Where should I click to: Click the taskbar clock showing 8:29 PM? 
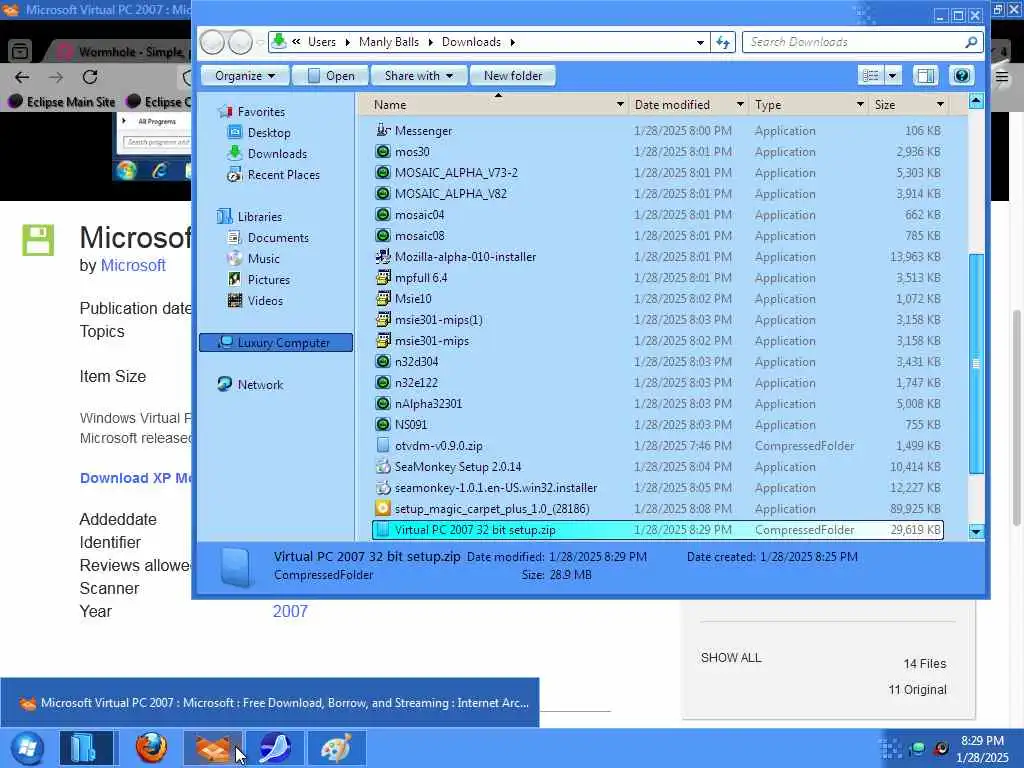tap(982, 741)
